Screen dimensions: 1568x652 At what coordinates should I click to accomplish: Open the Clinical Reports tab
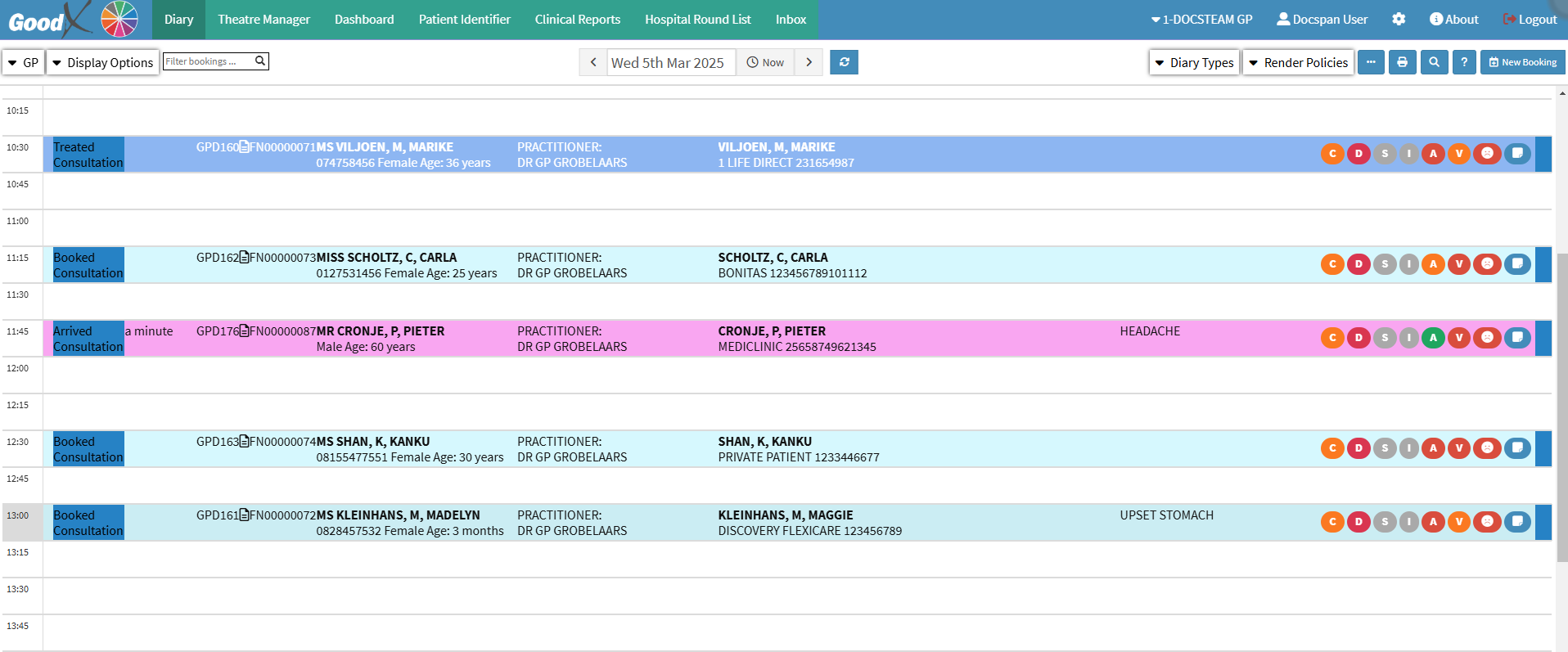(x=577, y=19)
